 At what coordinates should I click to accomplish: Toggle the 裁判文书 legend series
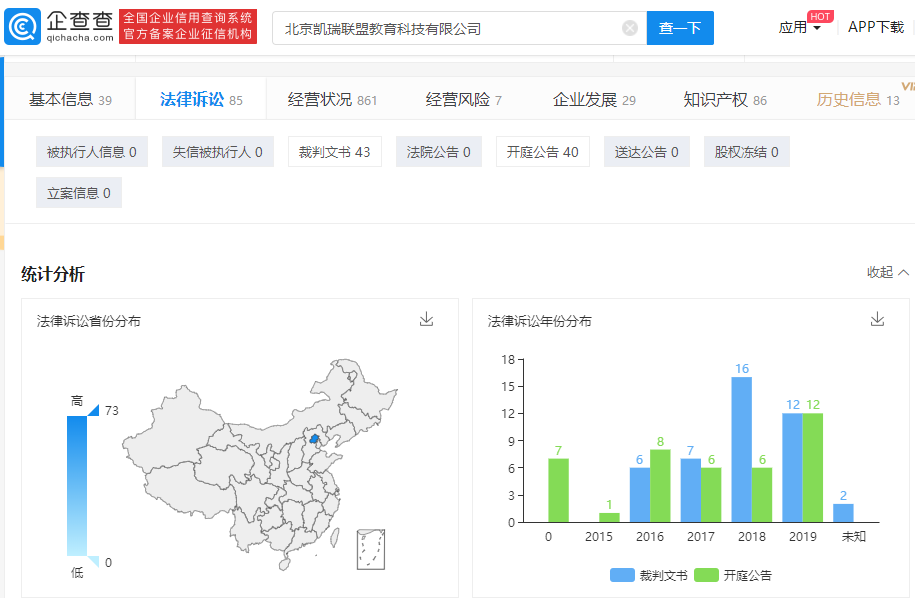[648, 575]
